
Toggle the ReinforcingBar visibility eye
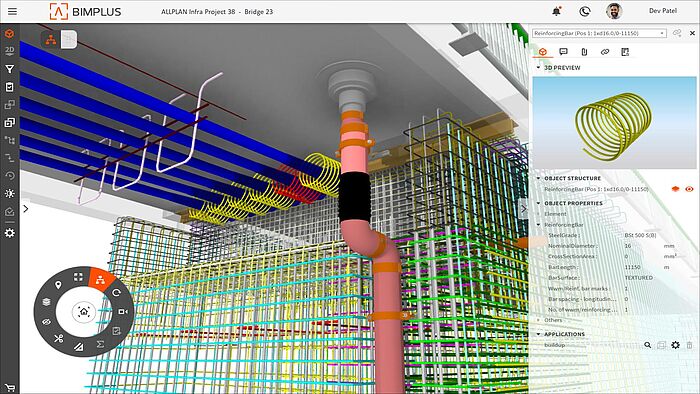click(x=689, y=189)
